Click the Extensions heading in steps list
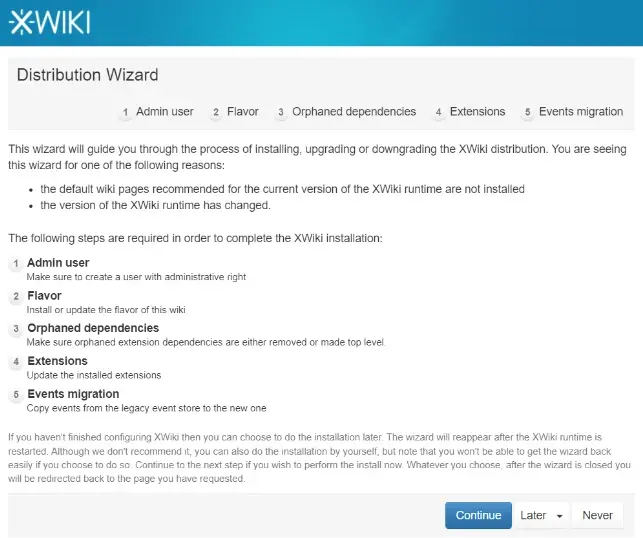643x538 pixels. 57,361
